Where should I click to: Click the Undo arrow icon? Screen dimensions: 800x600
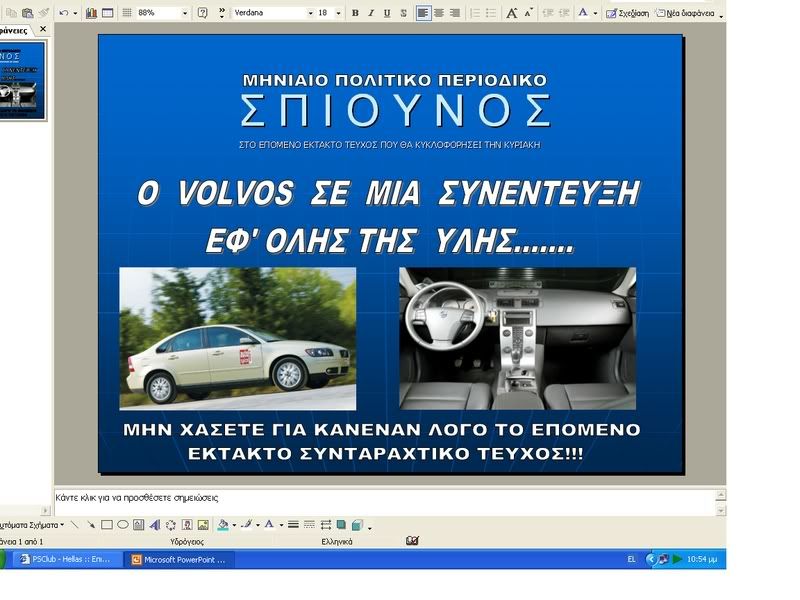coord(63,13)
